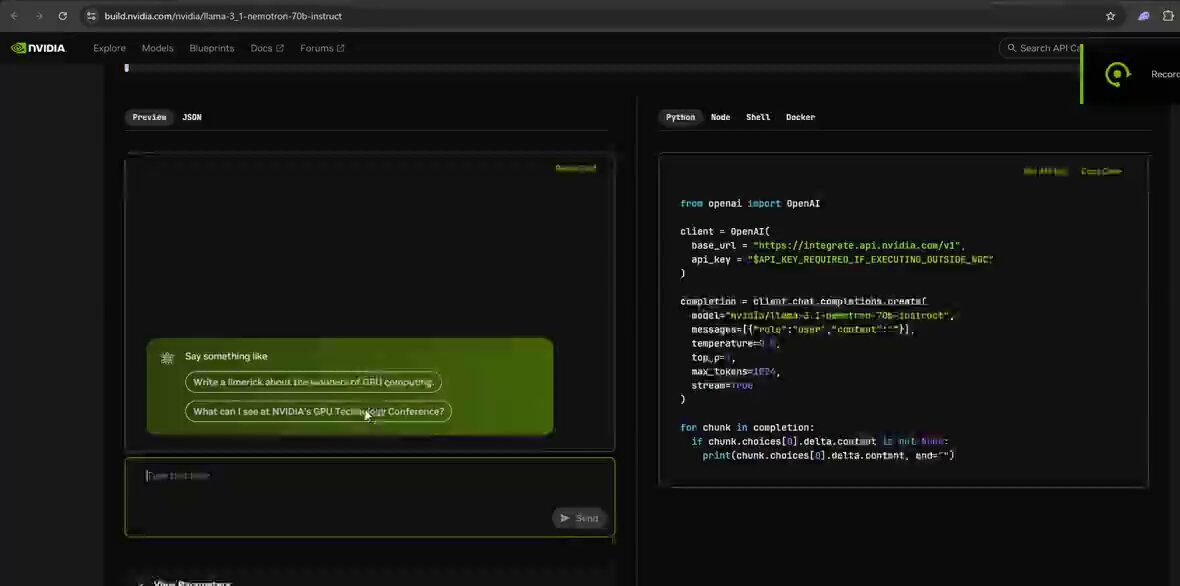Image resolution: width=1180 pixels, height=586 pixels.
Task: Click the purple extension icon in the toolbar
Action: [x=1144, y=16]
